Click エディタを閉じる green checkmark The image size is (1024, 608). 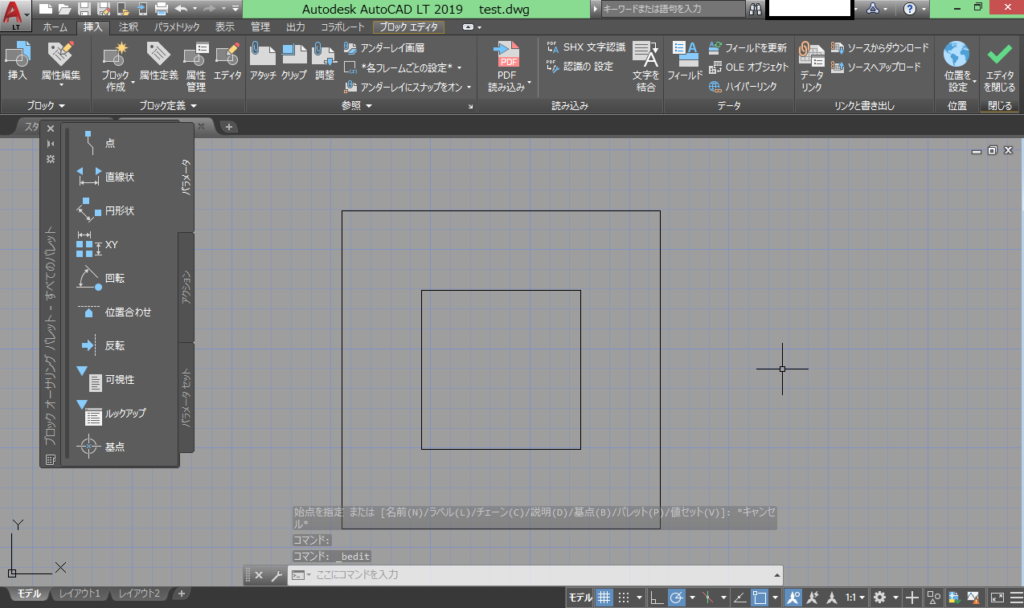pyautogui.click(x=999, y=54)
